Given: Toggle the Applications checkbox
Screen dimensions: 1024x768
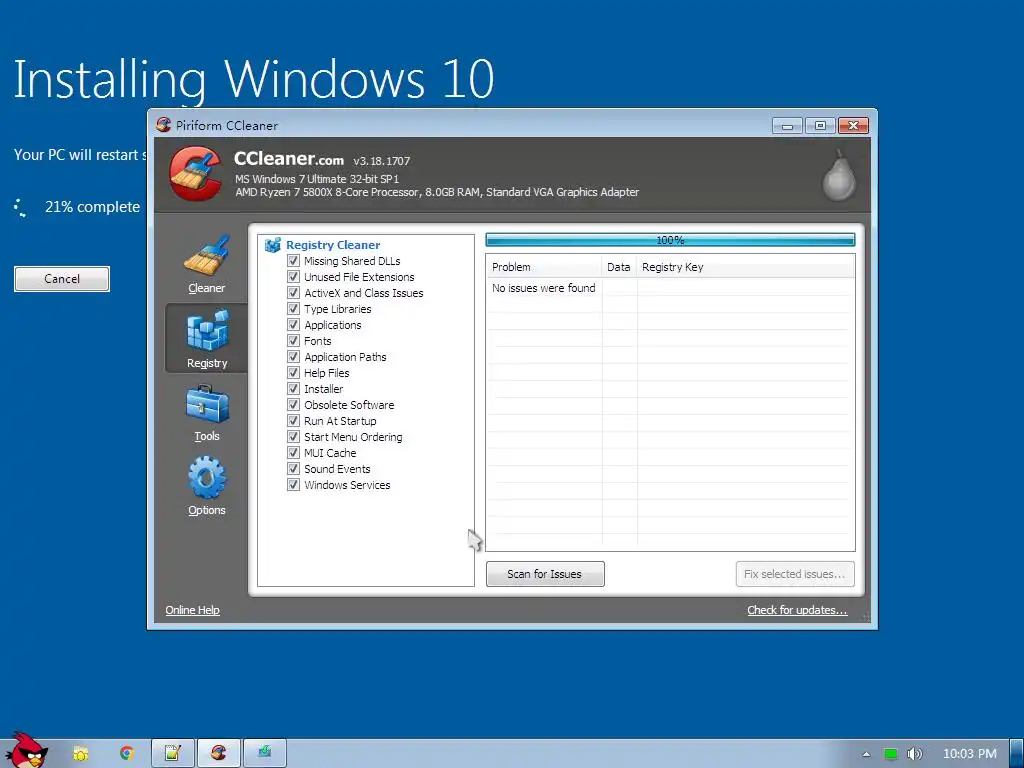Looking at the screenshot, I should pos(293,325).
